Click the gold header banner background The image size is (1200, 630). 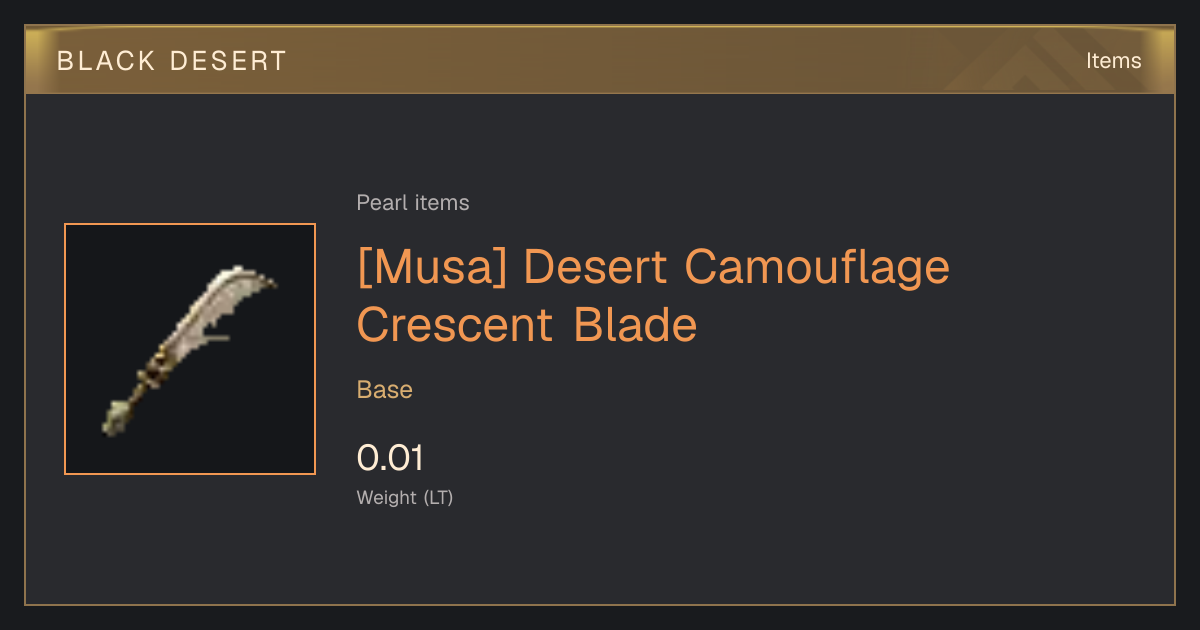(600, 60)
